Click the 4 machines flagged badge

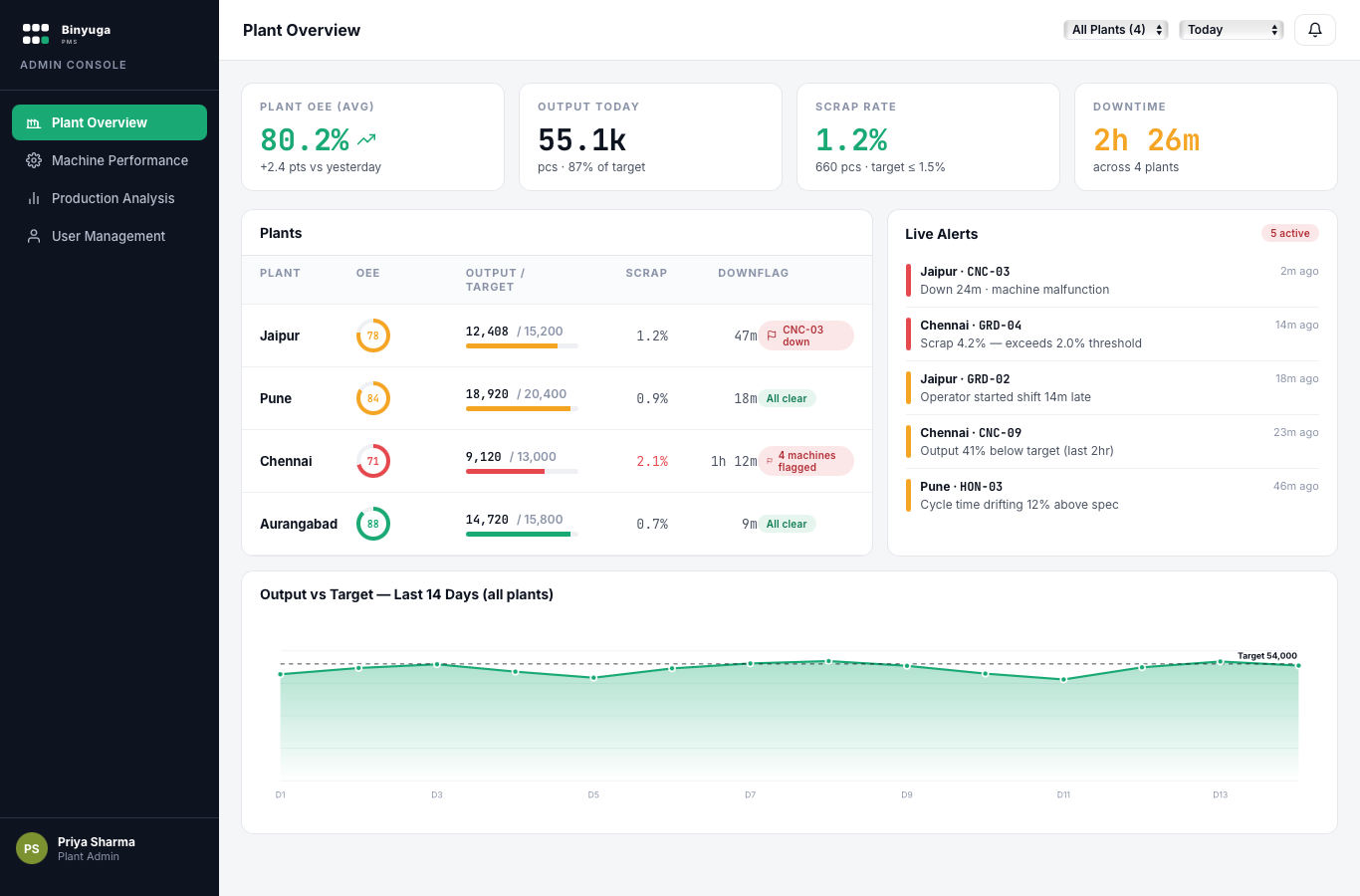806,461
